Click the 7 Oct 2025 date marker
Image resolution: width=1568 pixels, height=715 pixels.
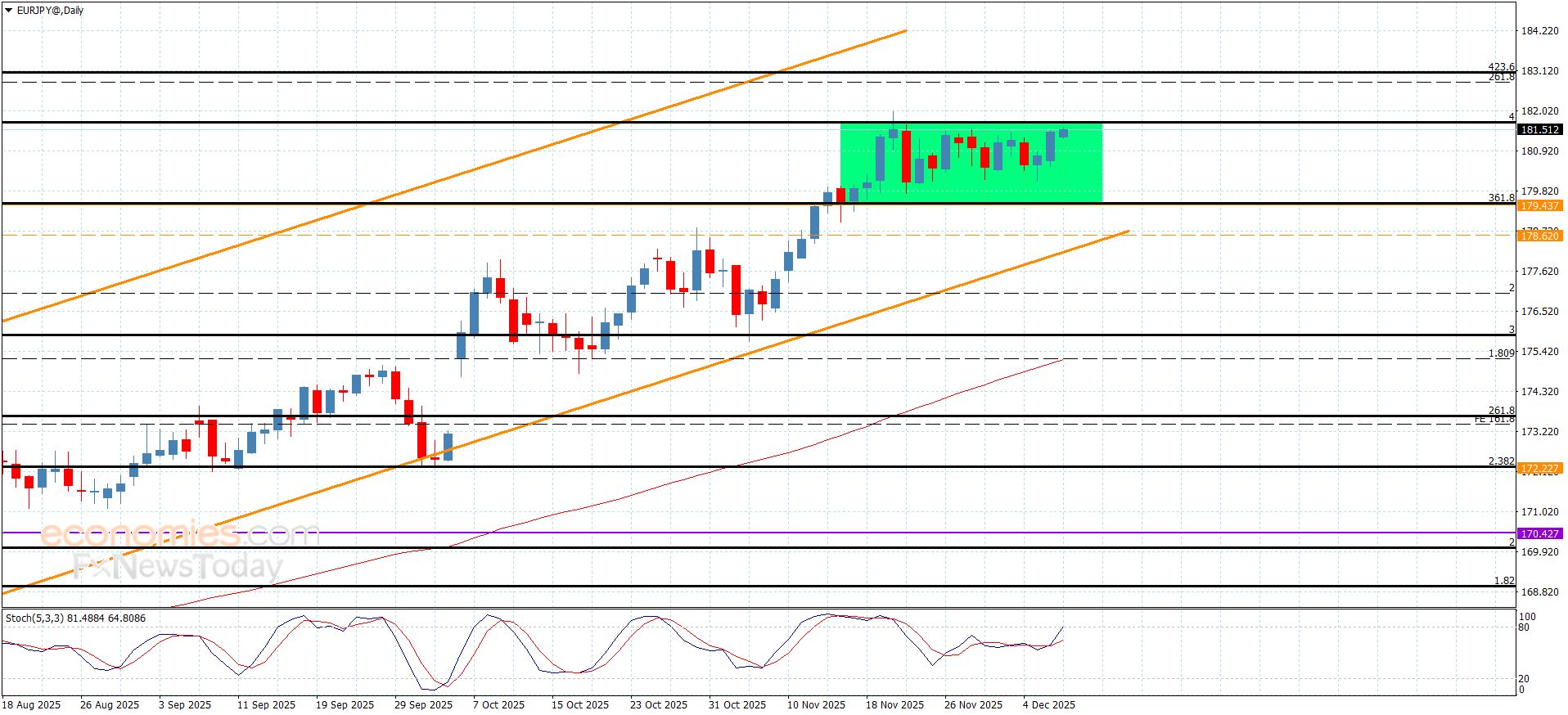(498, 705)
